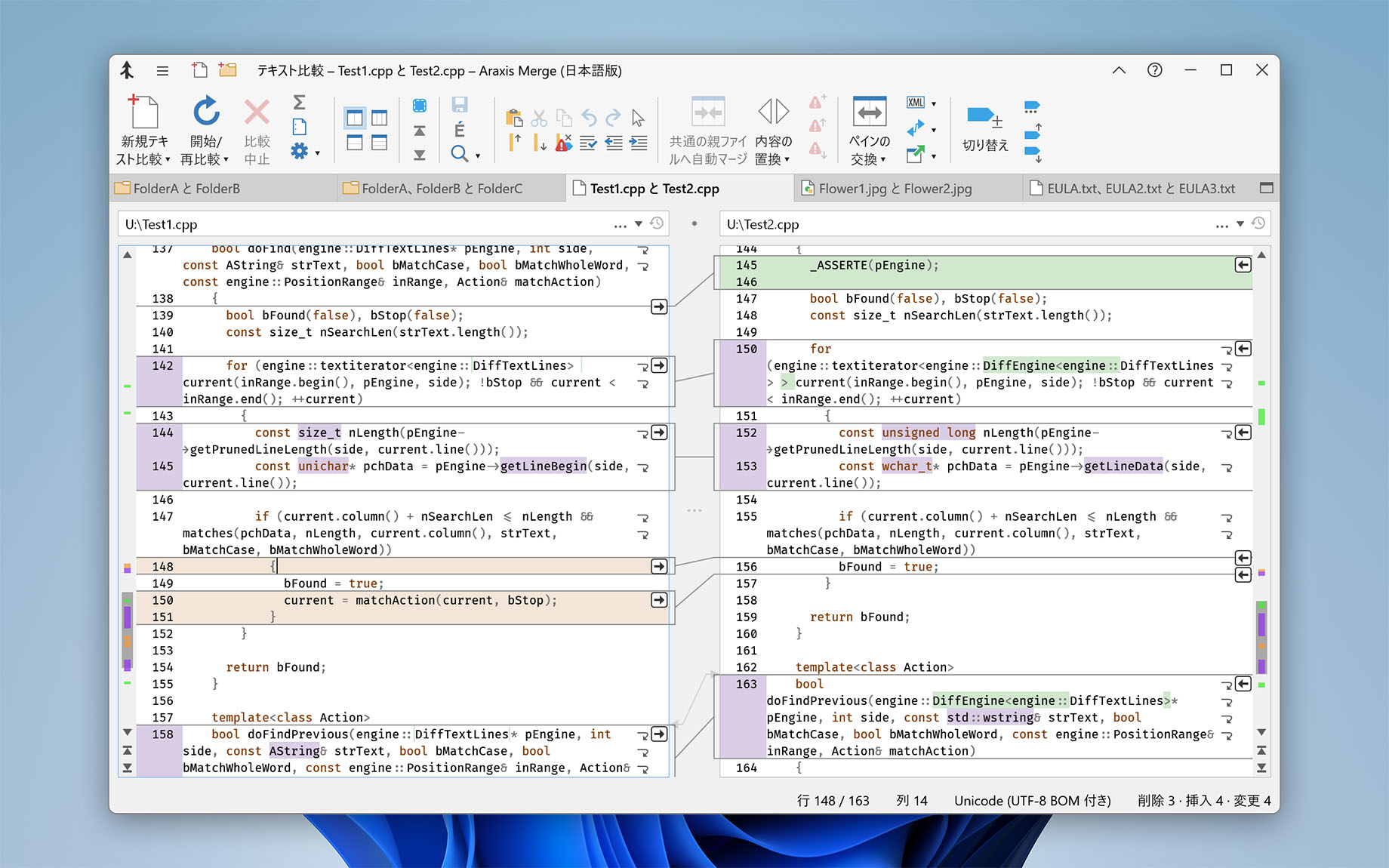Open the comparison options gear icon
The image size is (1389, 868).
pos(300,151)
